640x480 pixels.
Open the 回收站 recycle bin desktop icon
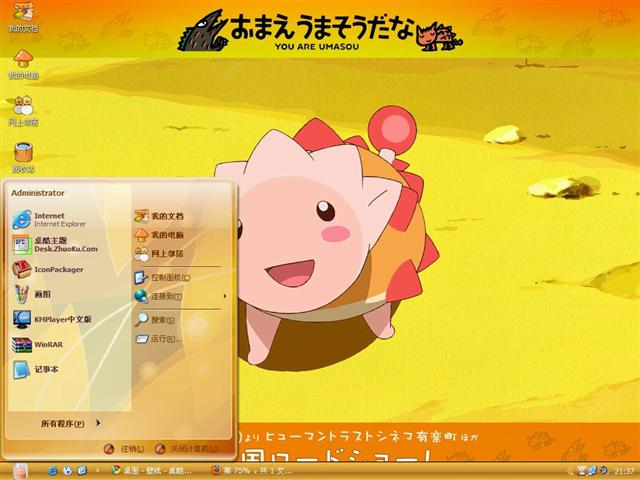(23, 158)
